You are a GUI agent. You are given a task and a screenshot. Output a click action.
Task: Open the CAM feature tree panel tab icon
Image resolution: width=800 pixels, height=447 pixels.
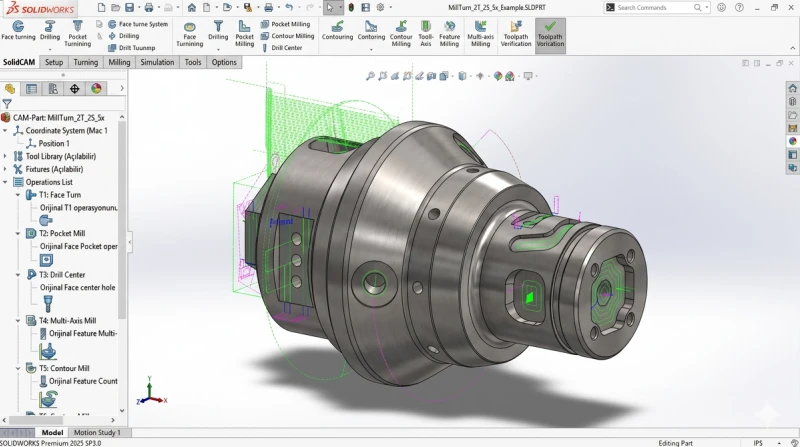[10, 89]
